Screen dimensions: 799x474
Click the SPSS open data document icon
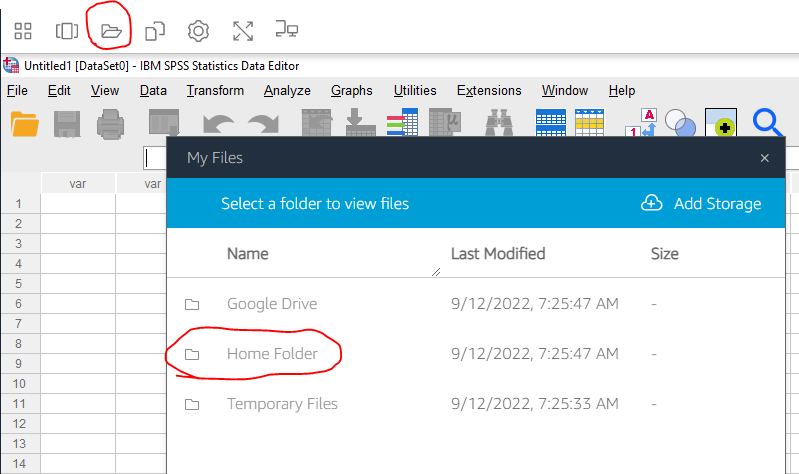24,124
